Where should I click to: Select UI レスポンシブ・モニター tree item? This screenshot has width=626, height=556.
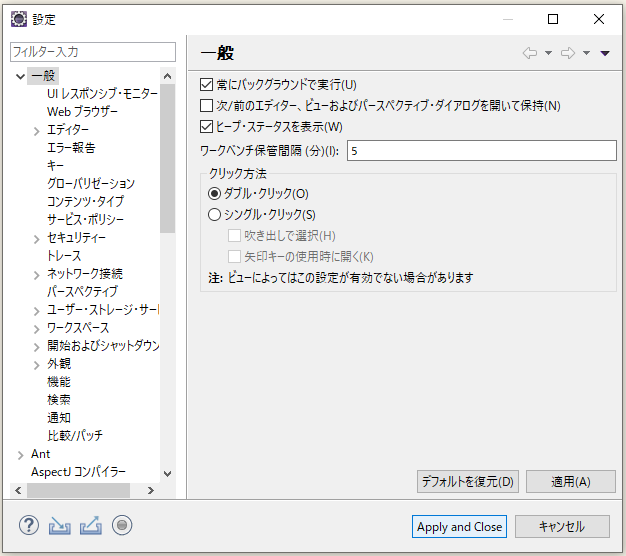tap(102, 93)
